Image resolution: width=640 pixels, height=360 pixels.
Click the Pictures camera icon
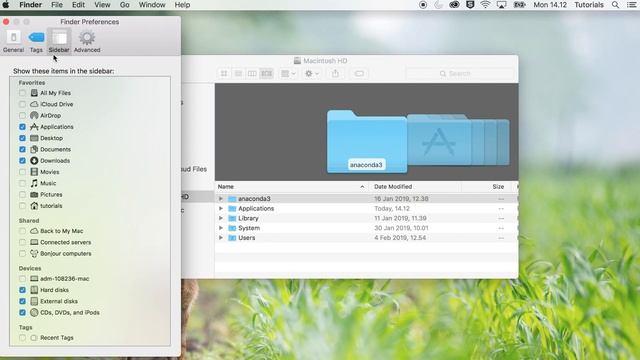(34, 195)
